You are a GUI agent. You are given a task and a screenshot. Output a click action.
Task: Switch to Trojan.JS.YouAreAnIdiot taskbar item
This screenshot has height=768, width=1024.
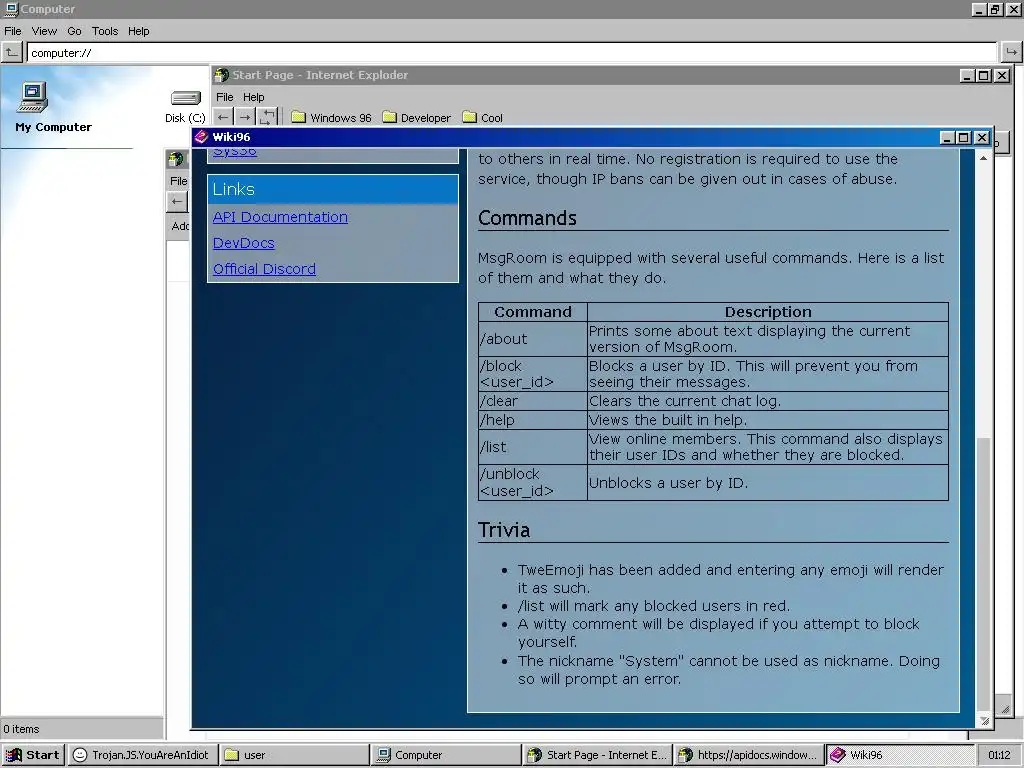click(x=142, y=755)
